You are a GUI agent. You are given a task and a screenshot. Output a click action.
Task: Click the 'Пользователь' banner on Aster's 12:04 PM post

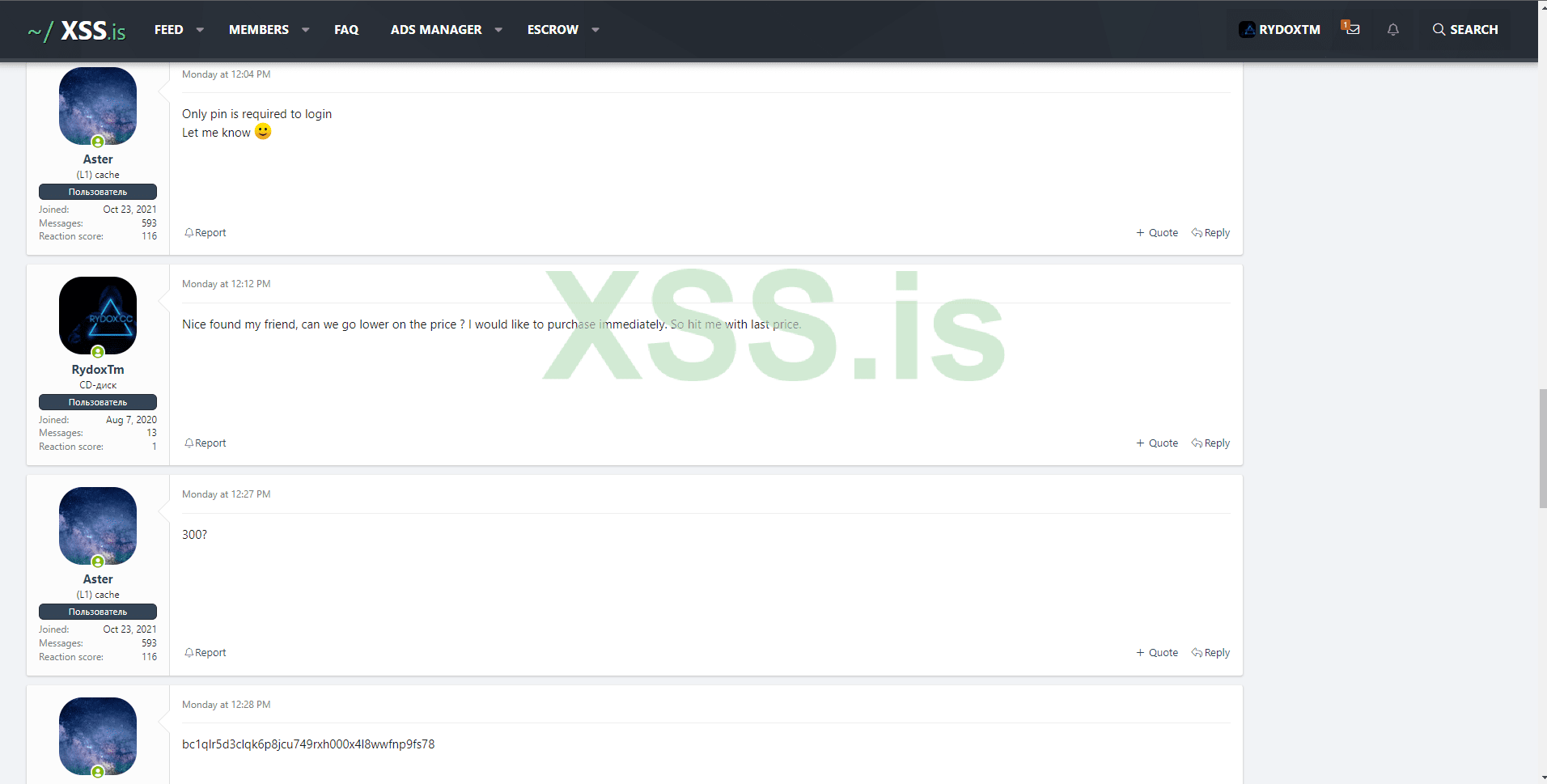coord(98,192)
